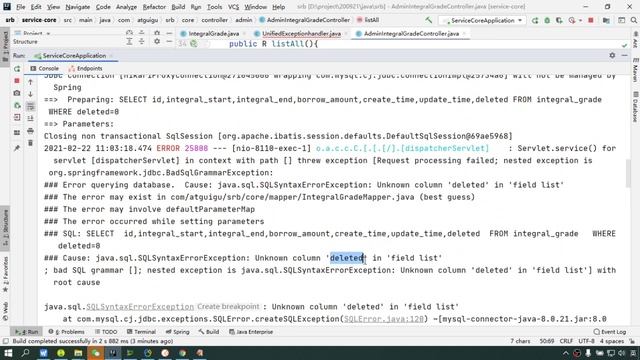Open Java Enterprise tool window
Viewport: 640px width, 360px height.
click(x=251, y=332)
